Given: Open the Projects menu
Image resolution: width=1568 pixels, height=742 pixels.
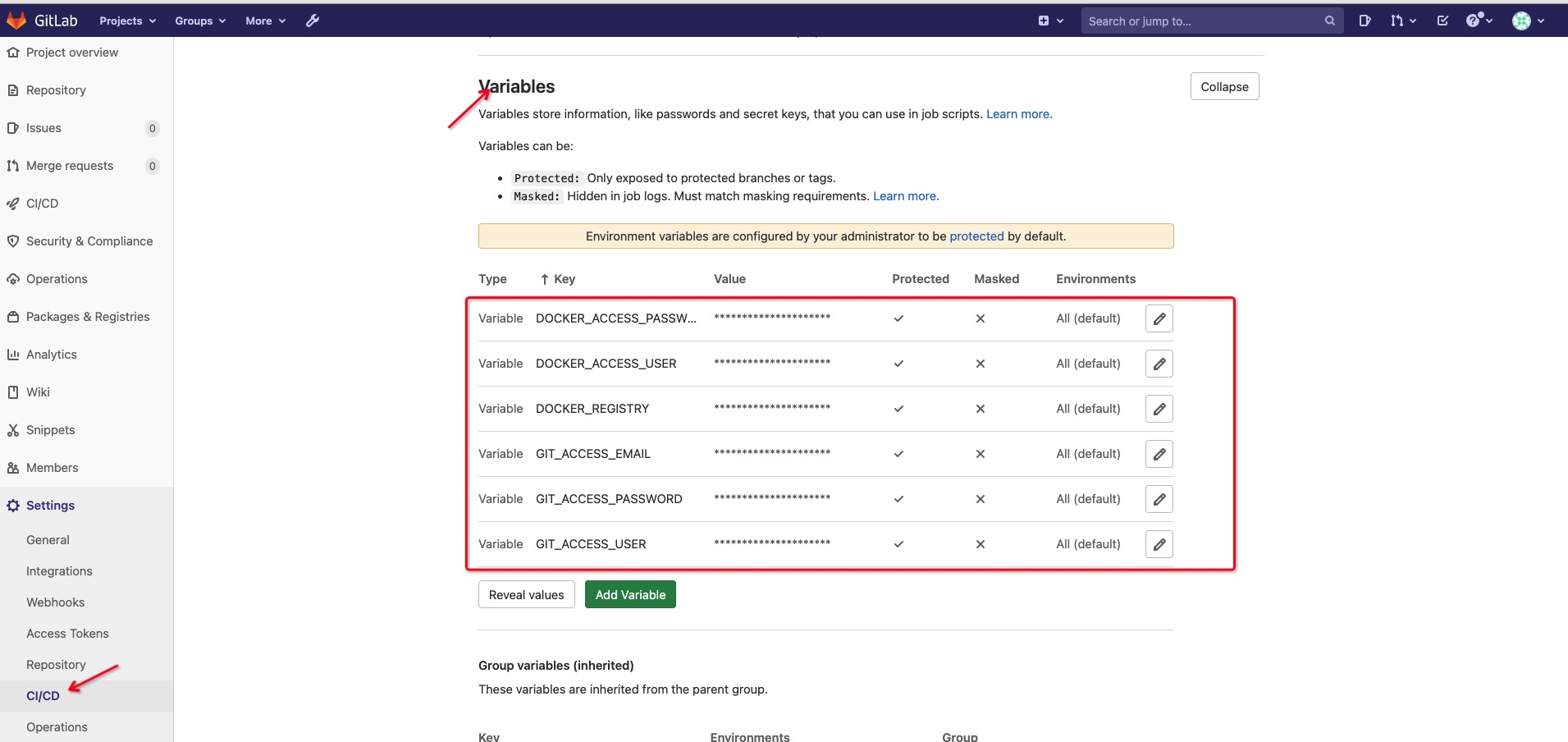Looking at the screenshot, I should (126, 21).
